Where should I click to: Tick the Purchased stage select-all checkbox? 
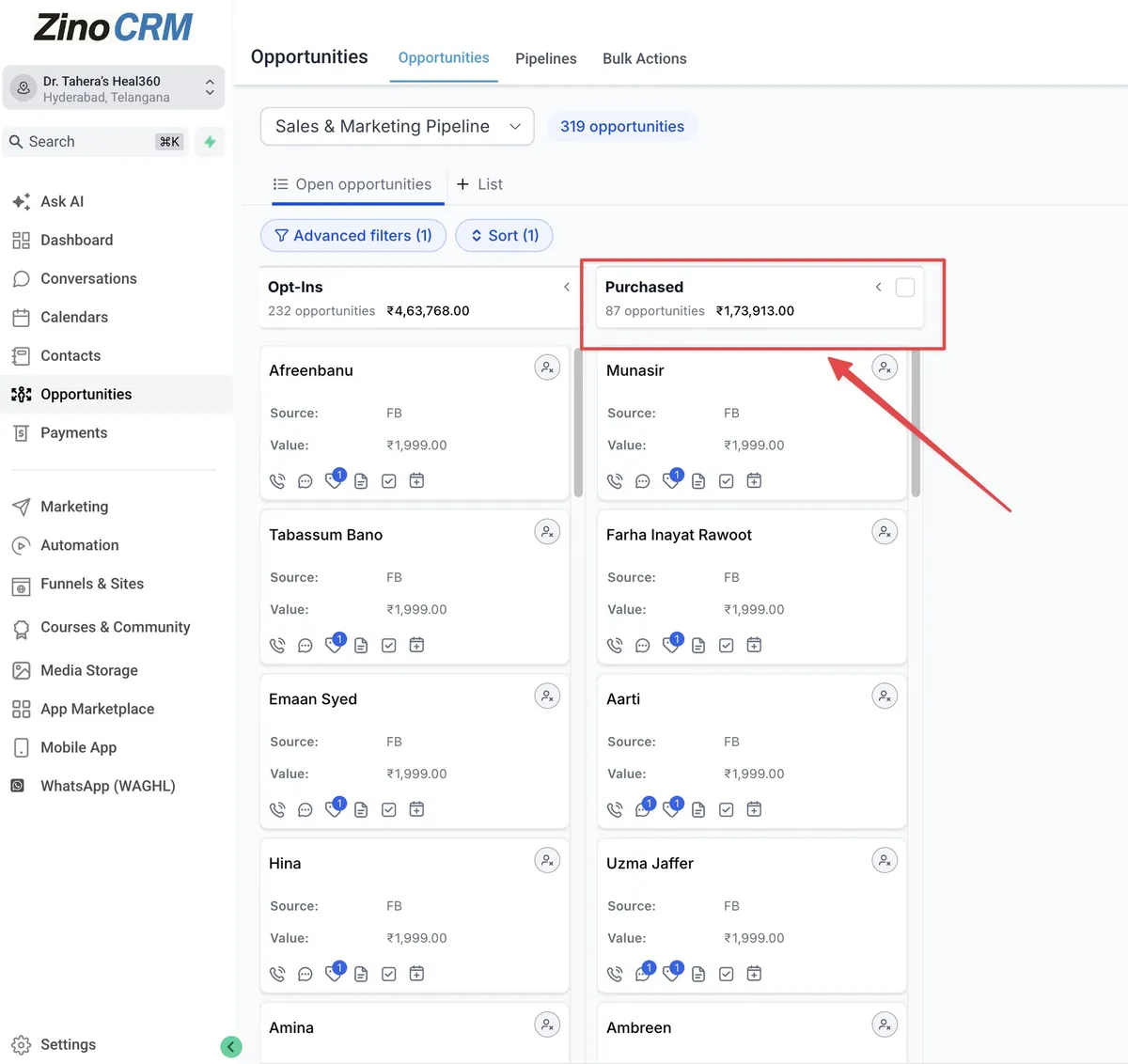coord(905,288)
